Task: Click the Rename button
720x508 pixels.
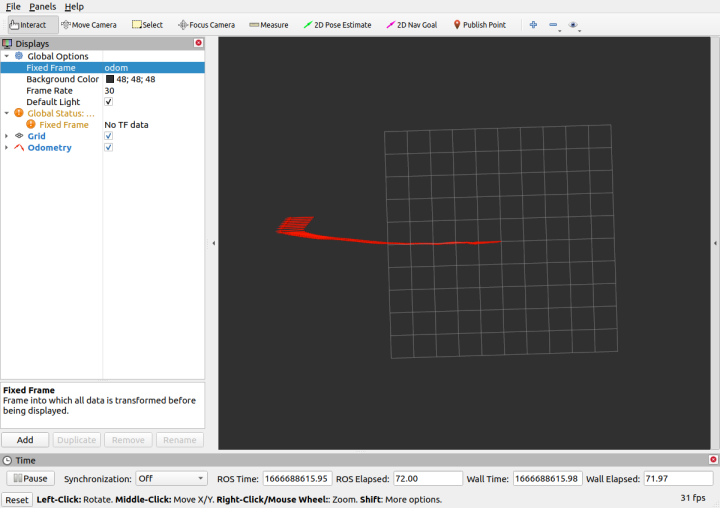Action: coord(180,440)
